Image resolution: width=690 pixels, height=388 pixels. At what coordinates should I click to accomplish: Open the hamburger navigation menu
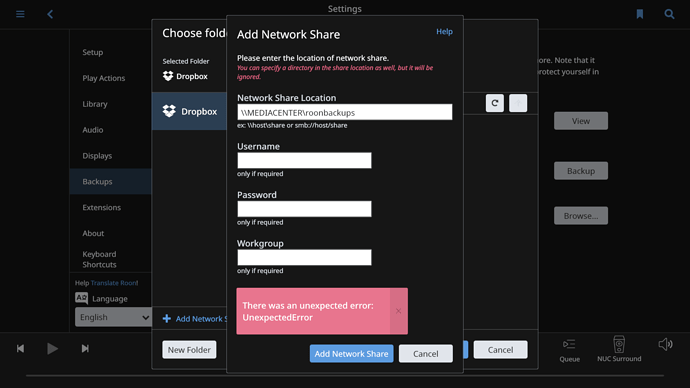[x=20, y=14]
